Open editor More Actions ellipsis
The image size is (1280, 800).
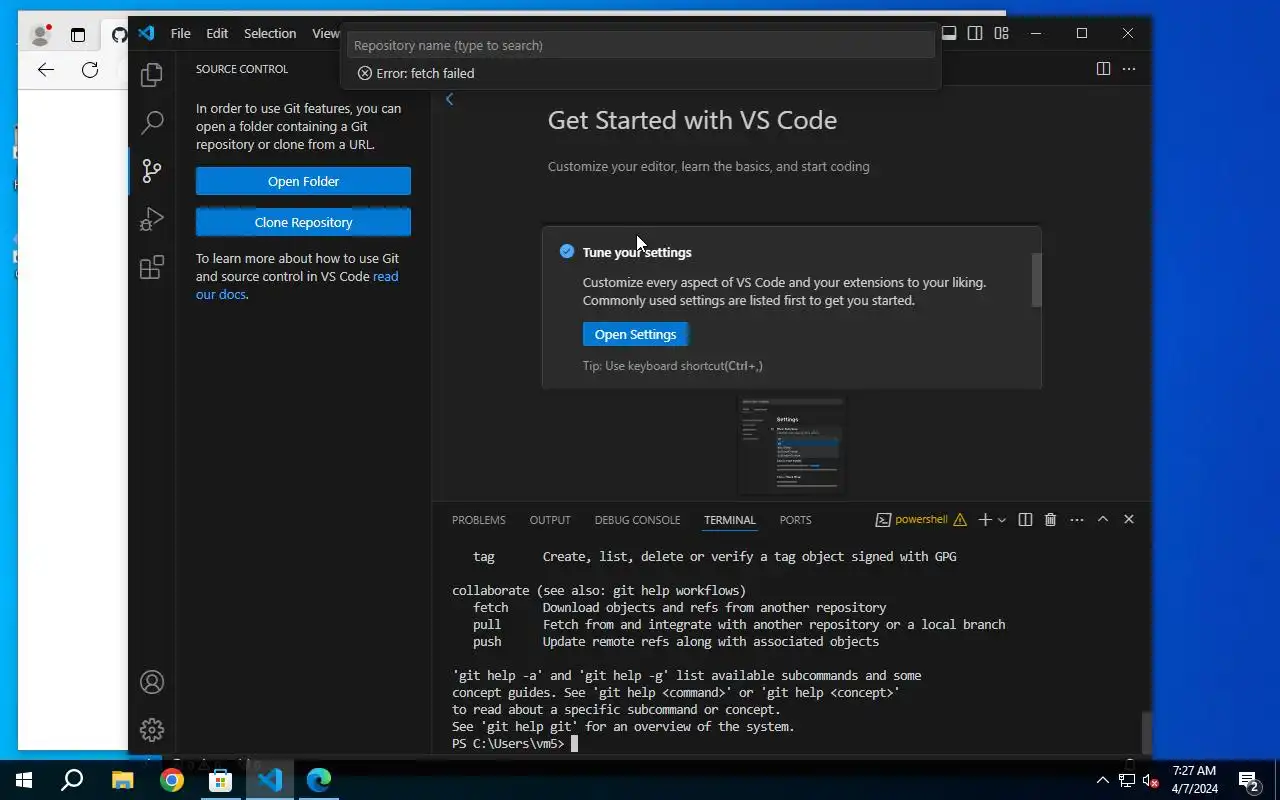click(x=1129, y=69)
